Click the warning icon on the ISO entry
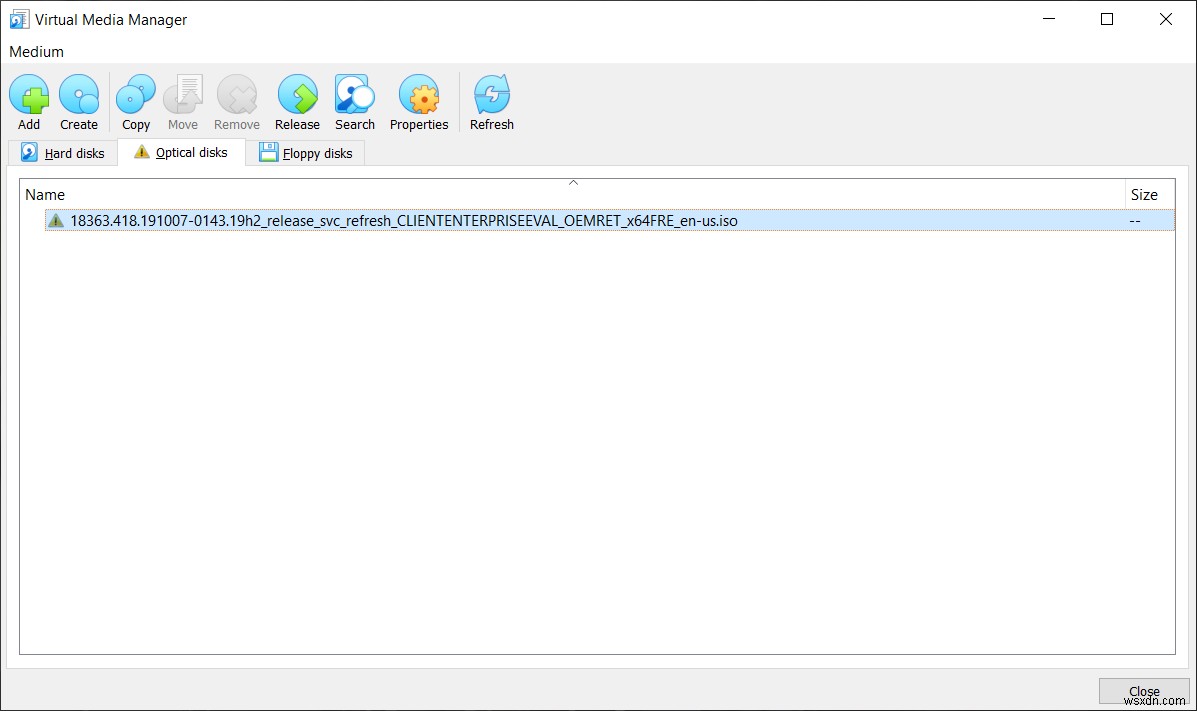 [x=57, y=220]
